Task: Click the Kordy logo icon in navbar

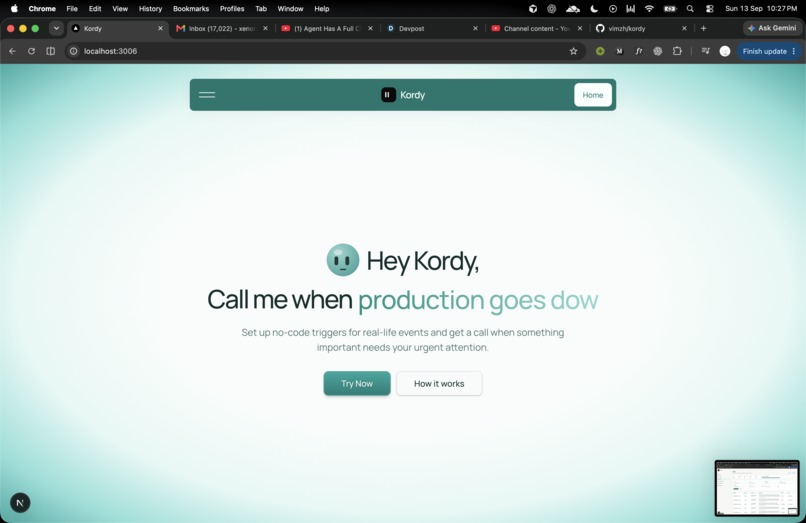Action: pos(388,95)
